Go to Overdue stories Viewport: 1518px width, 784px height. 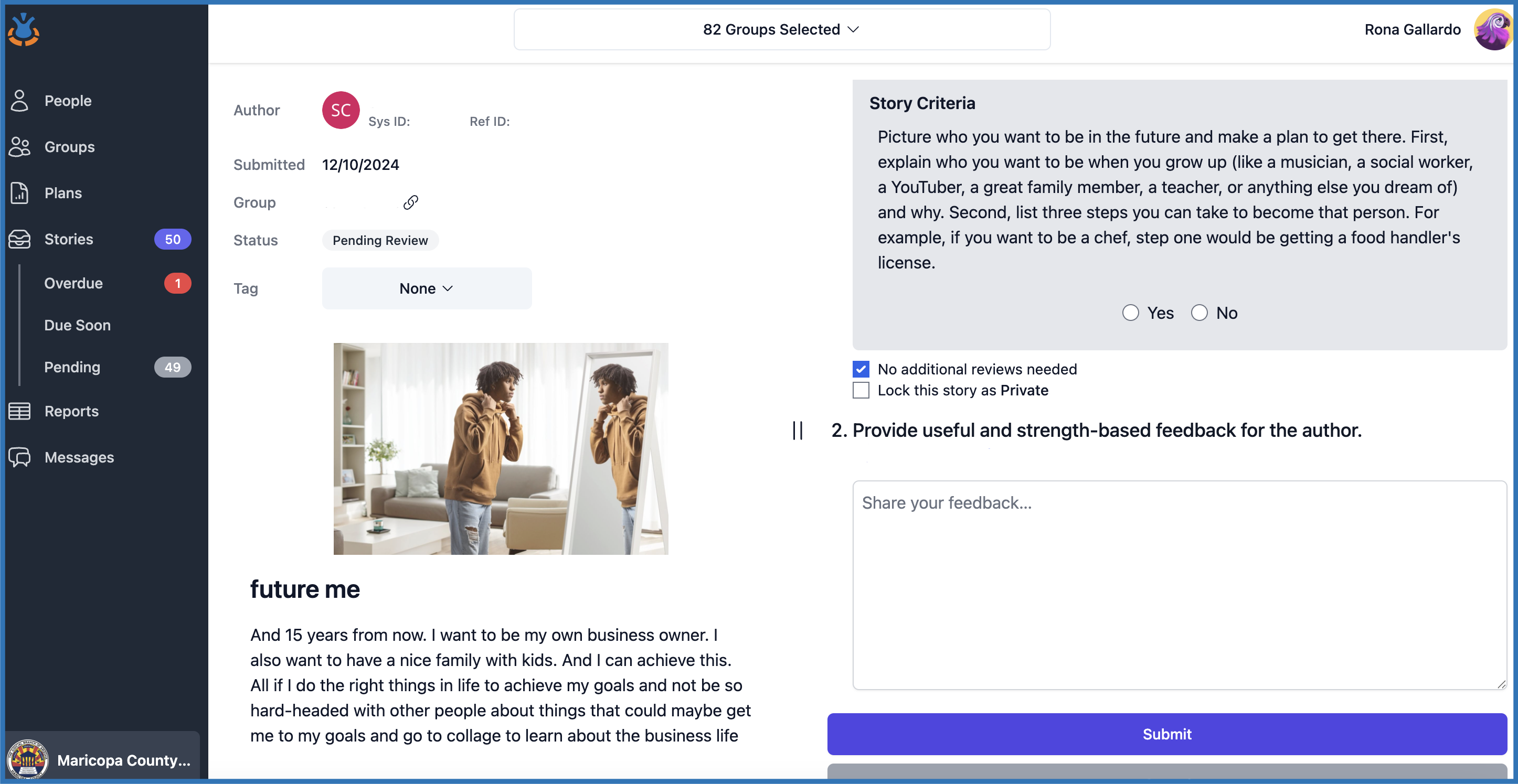(73, 283)
